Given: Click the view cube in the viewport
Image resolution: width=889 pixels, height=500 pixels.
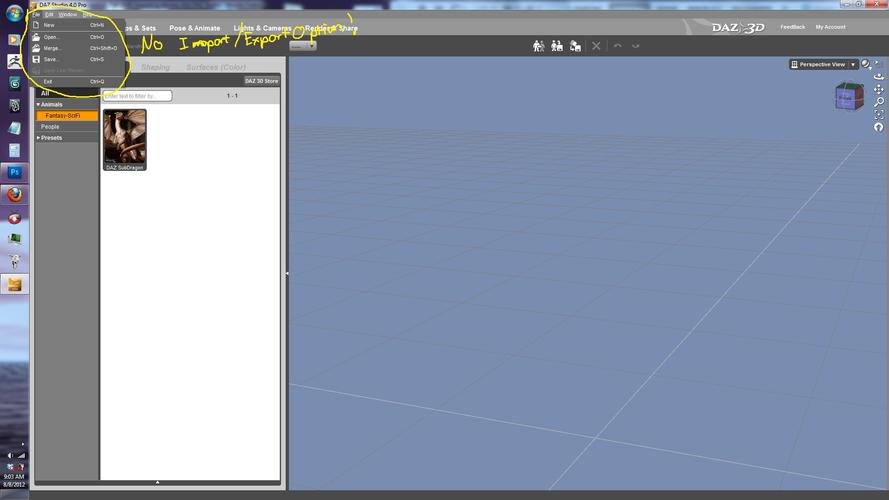Looking at the screenshot, I should click(x=849, y=97).
